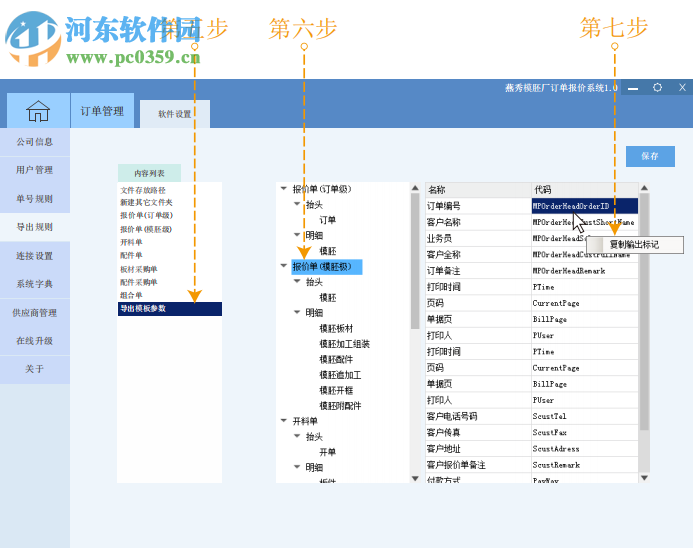693x548 pixels.
Task: Click the table scrollbar thumb
Action: pyautogui.click(x=644, y=312)
